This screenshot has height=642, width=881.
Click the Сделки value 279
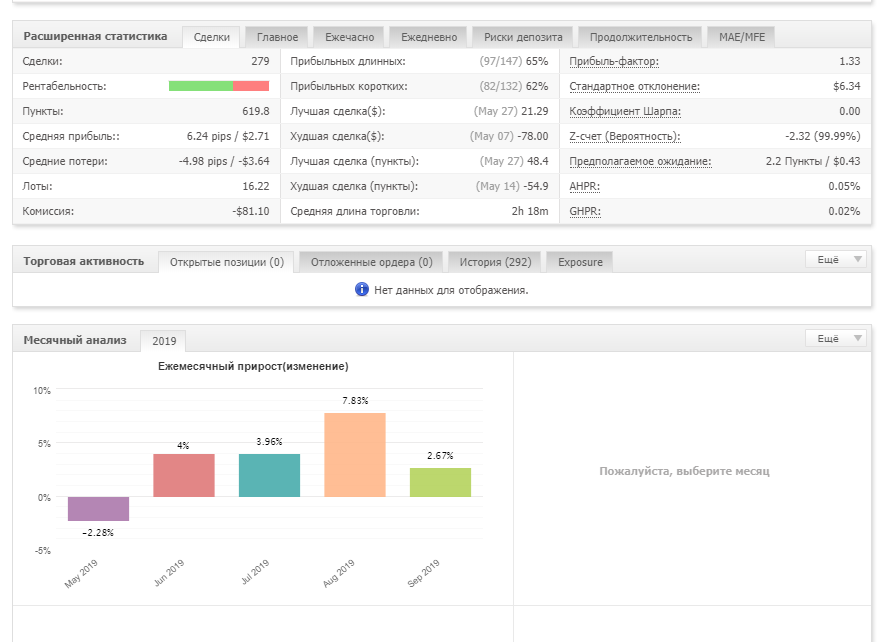click(x=260, y=61)
